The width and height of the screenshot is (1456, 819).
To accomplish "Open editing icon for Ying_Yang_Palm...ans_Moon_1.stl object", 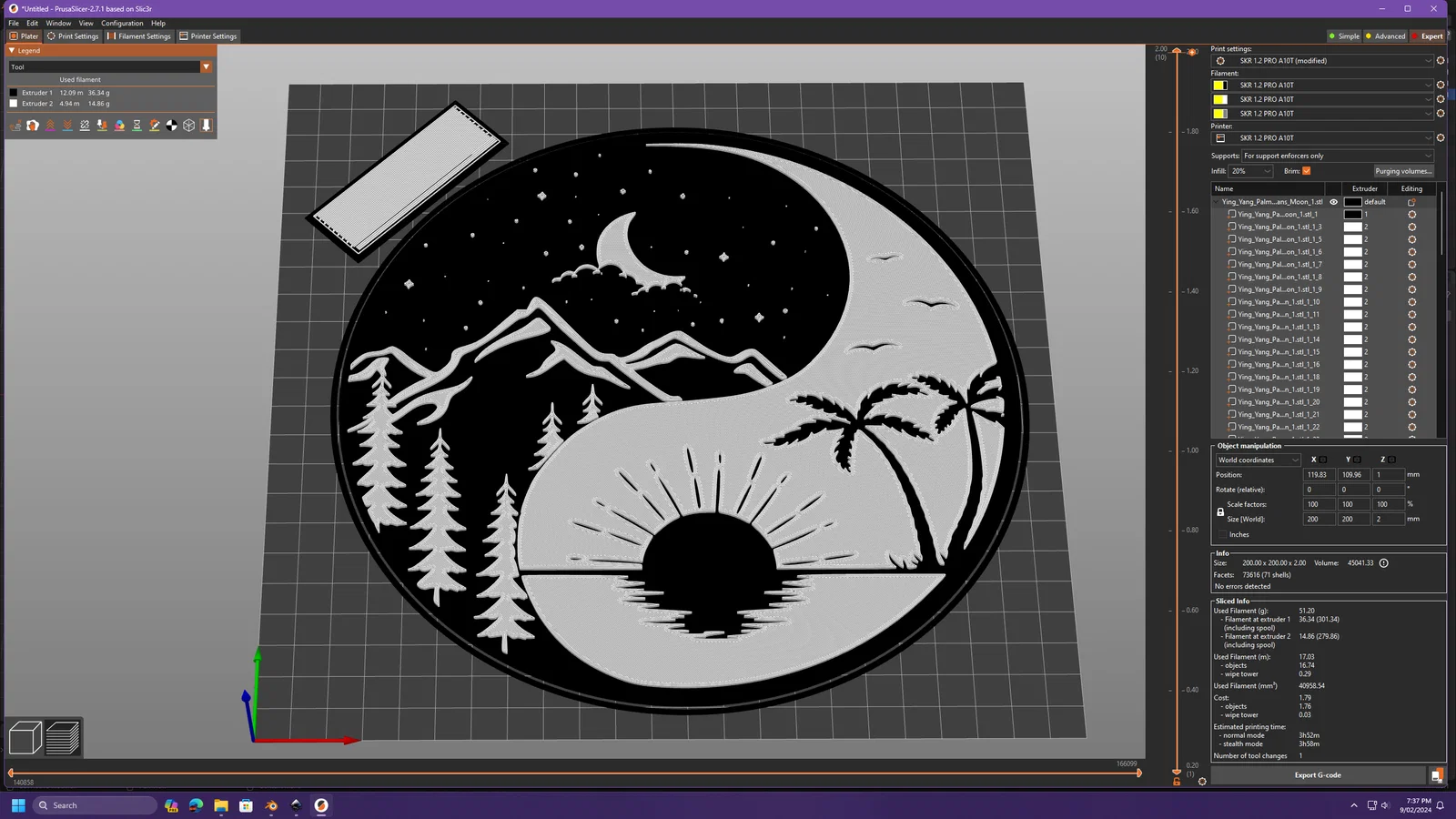I will [1412, 202].
